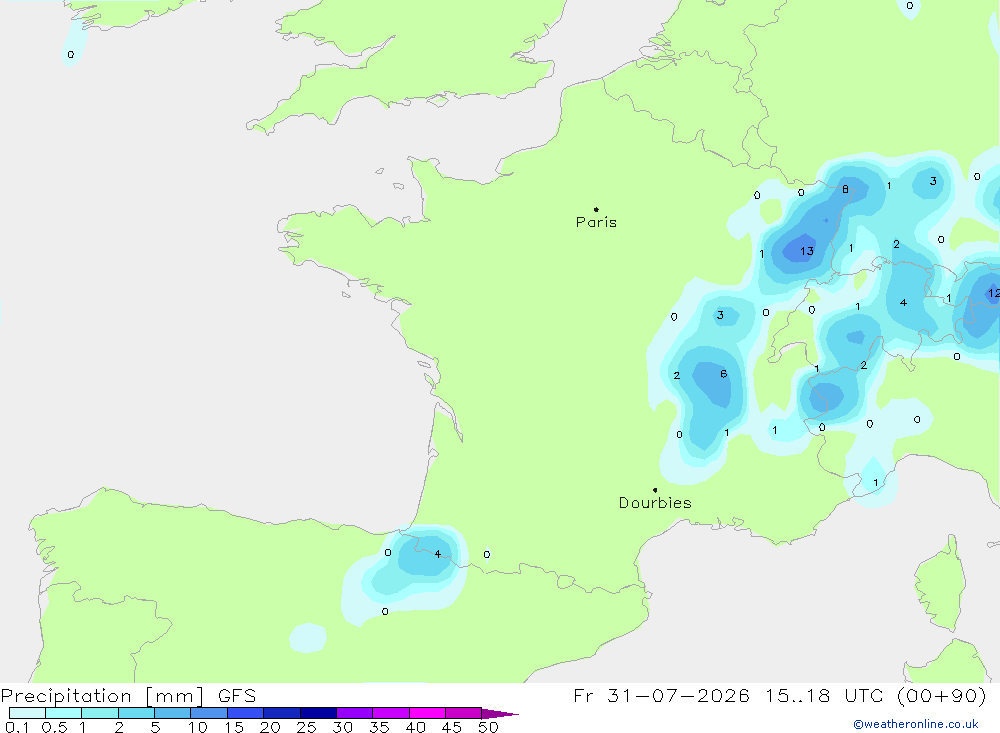This screenshot has height=733, width=1000.
Task: Click the Paris city label
Action: [x=596, y=222]
